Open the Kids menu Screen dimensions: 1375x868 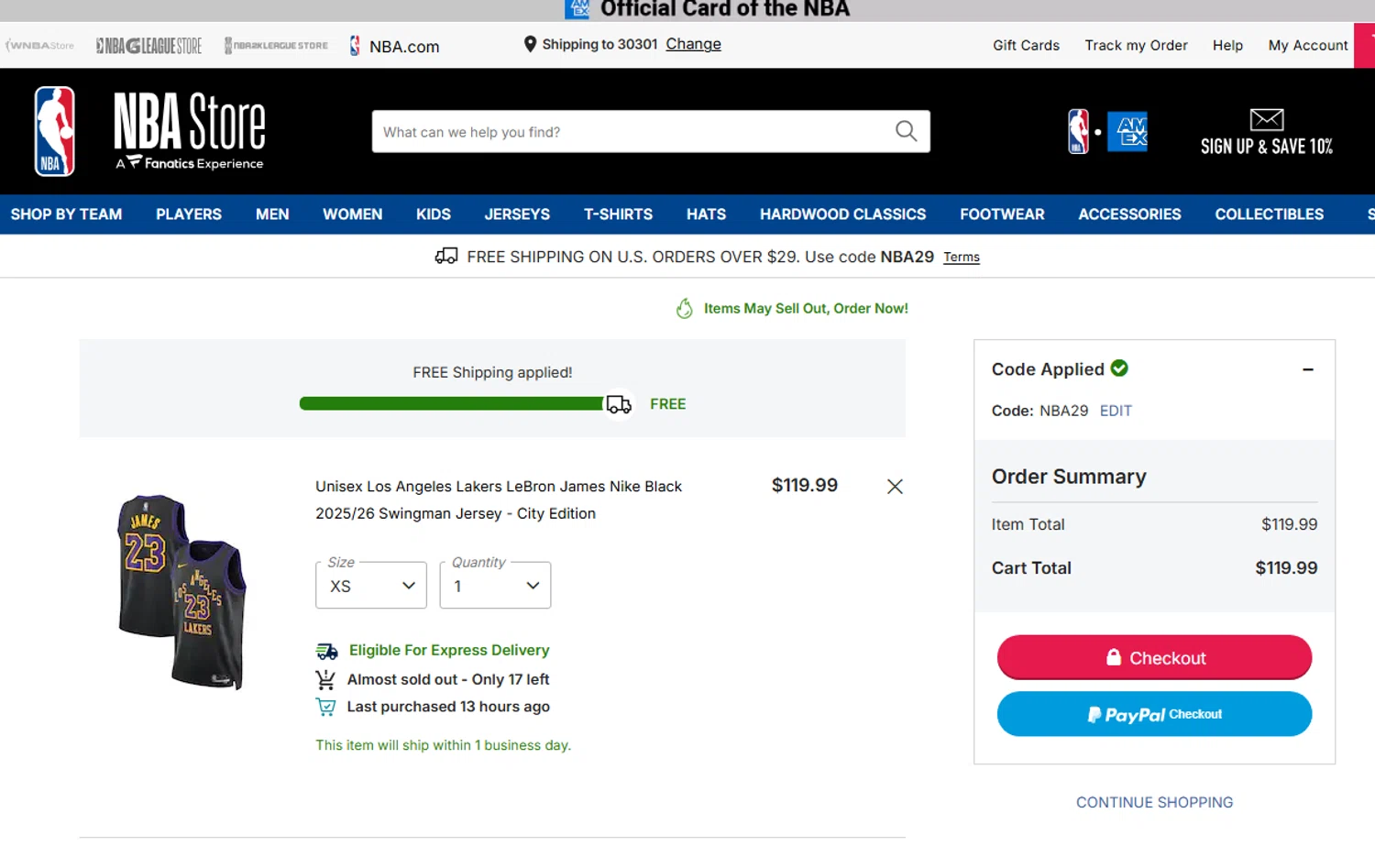coord(434,214)
